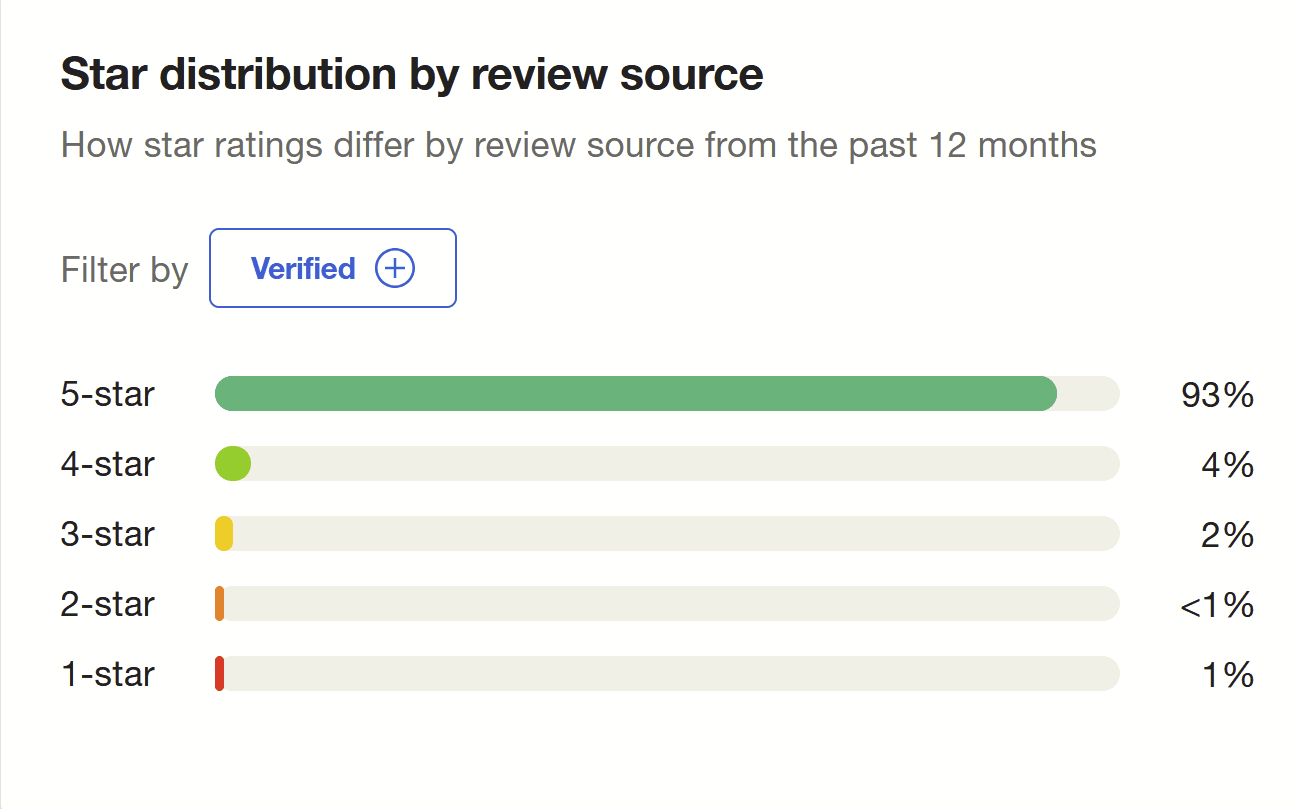Click the <1% value for 2-star
The height and width of the screenshot is (809, 1301).
click(x=1217, y=605)
